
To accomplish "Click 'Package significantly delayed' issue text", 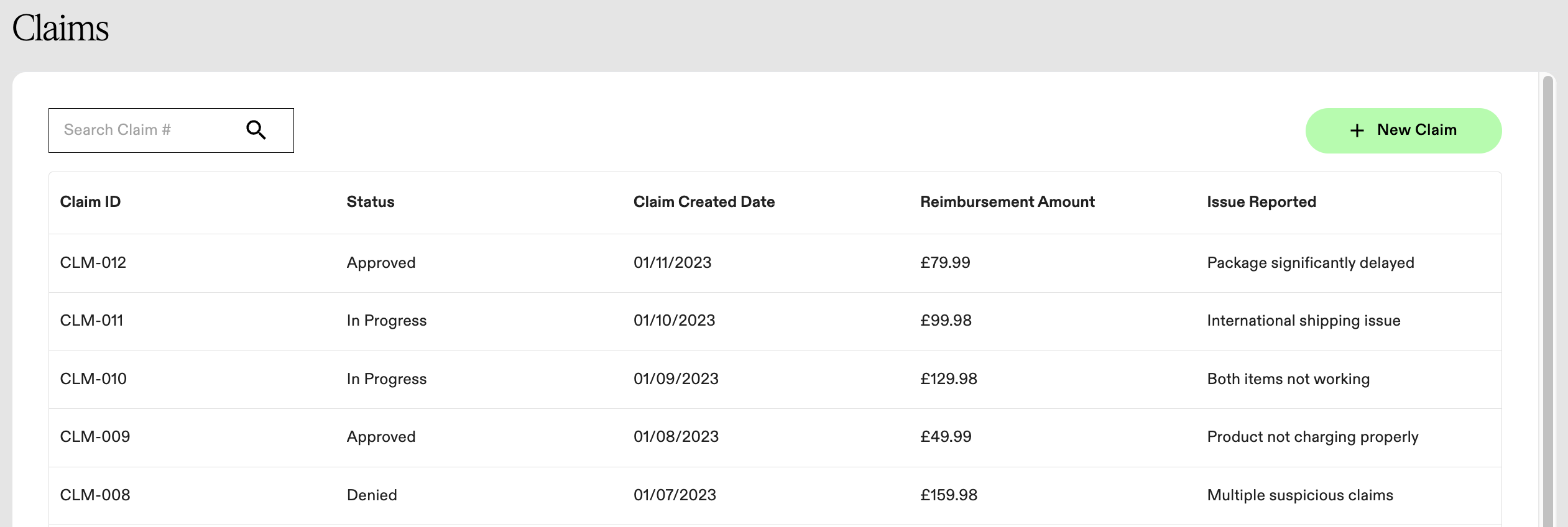I will point(1311,263).
